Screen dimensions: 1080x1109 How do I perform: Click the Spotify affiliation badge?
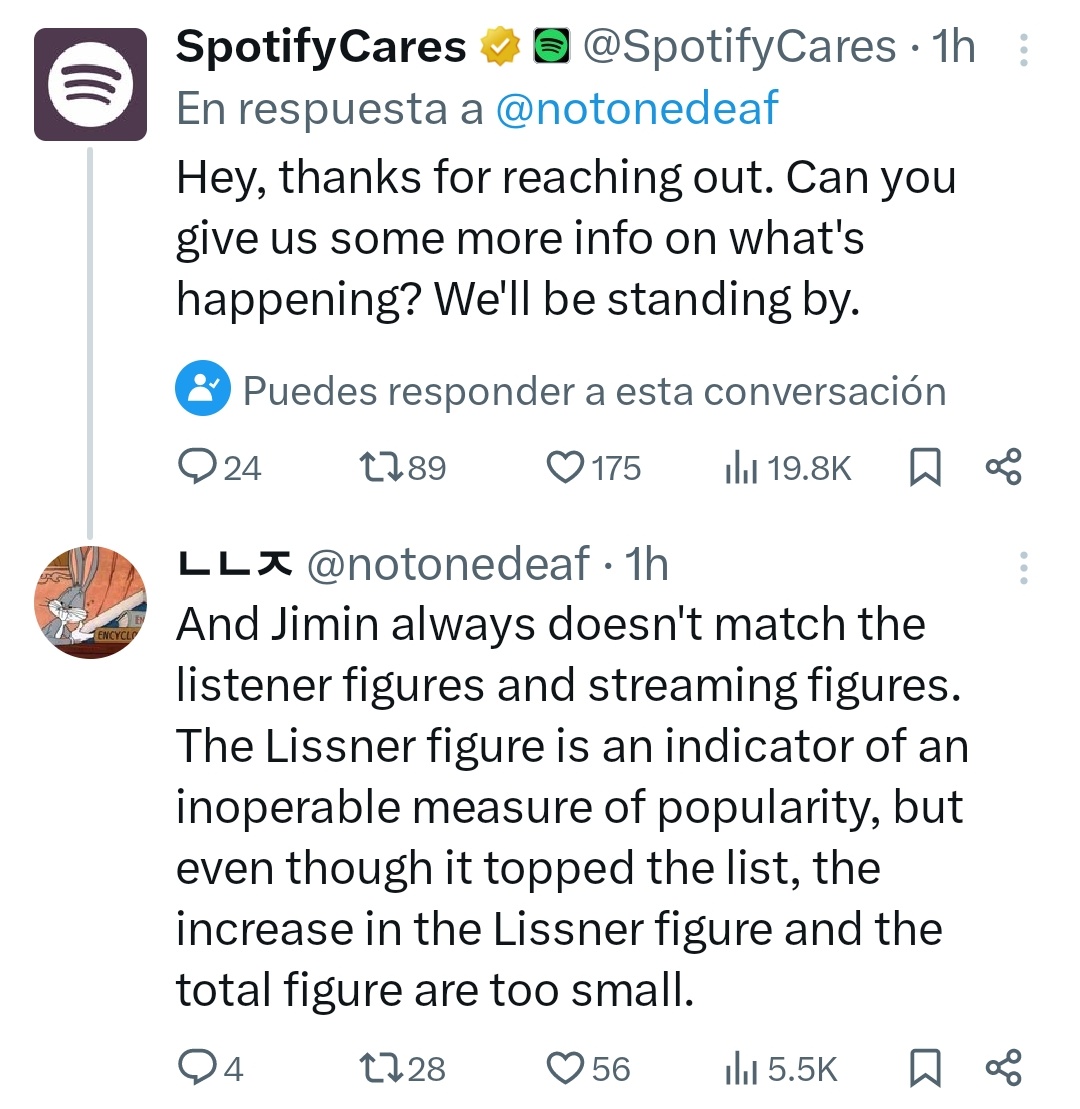click(x=551, y=46)
